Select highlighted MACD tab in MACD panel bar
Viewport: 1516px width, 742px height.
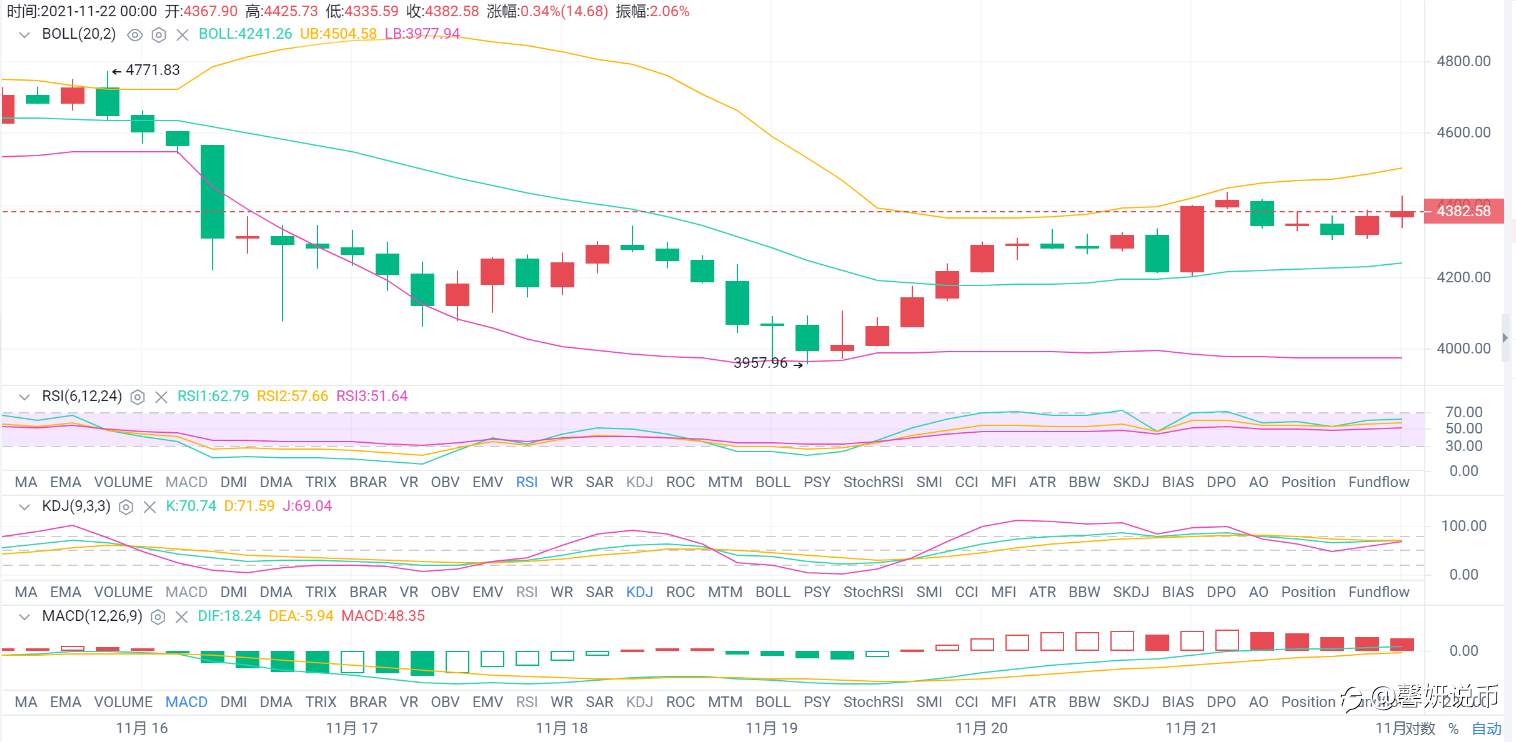coord(186,702)
